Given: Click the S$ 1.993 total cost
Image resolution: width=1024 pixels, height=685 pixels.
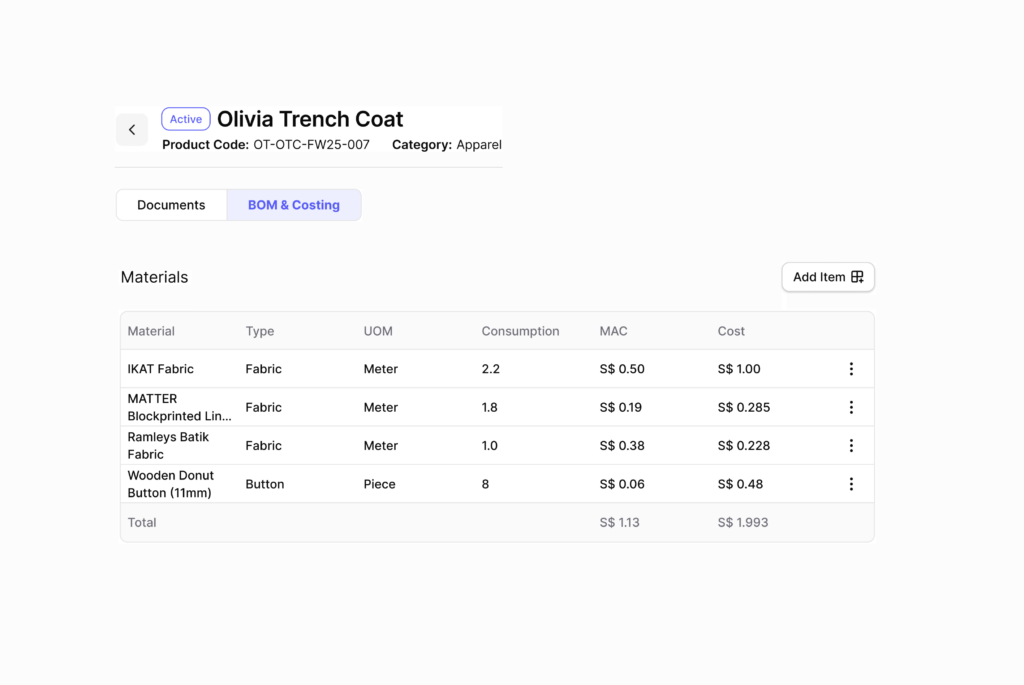Looking at the screenshot, I should coord(743,522).
